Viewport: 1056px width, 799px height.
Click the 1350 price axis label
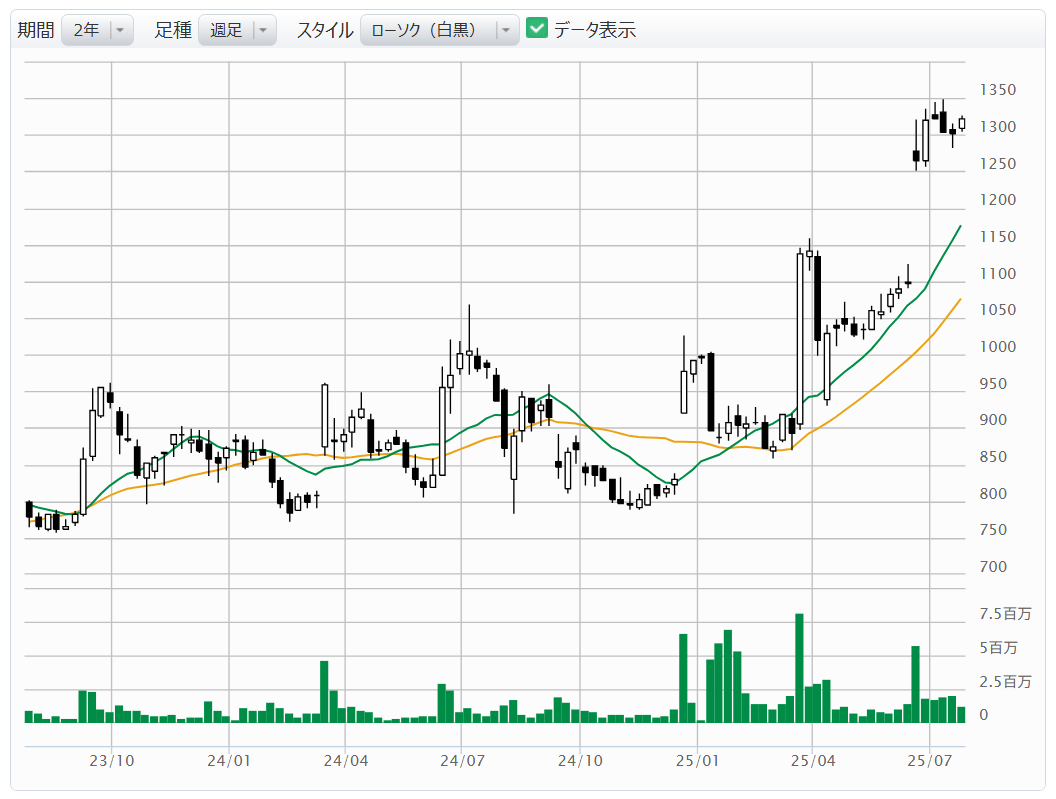997,90
